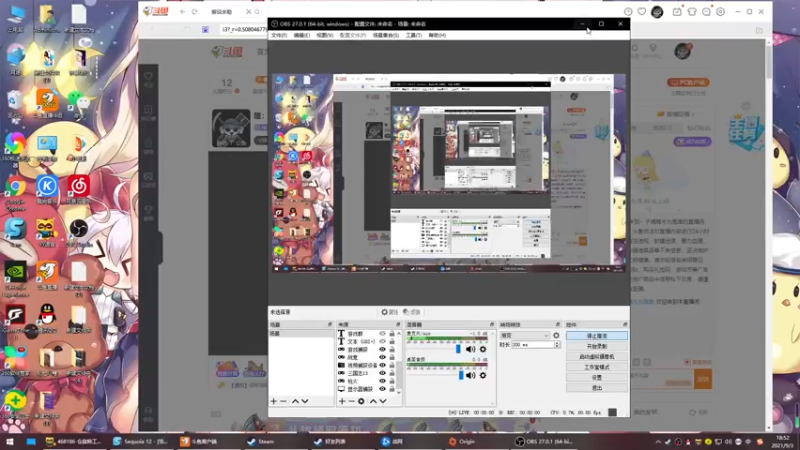Click the browser refresh icon in the background window

(x=194, y=11)
